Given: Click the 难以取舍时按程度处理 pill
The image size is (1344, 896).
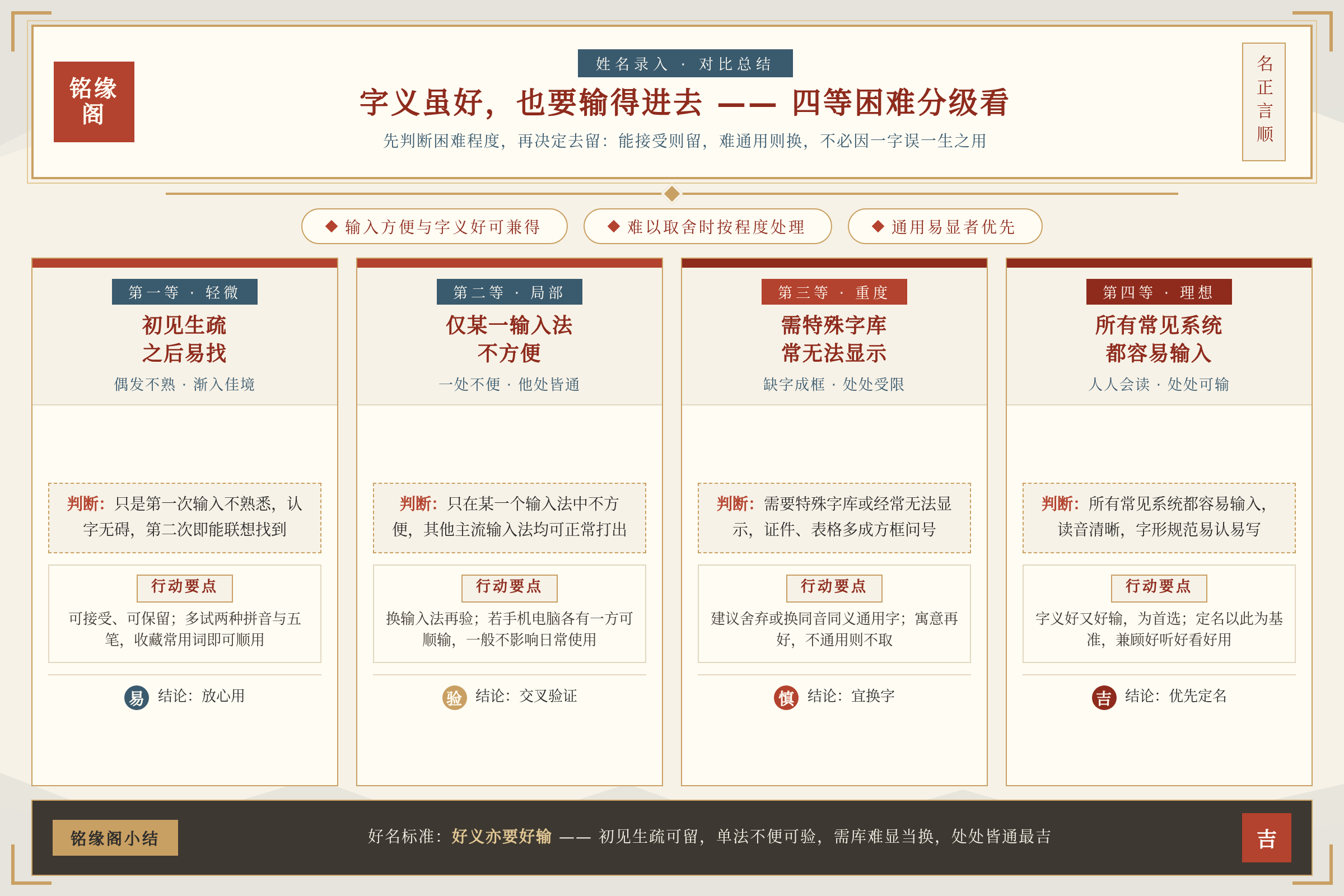Looking at the screenshot, I should [x=707, y=226].
